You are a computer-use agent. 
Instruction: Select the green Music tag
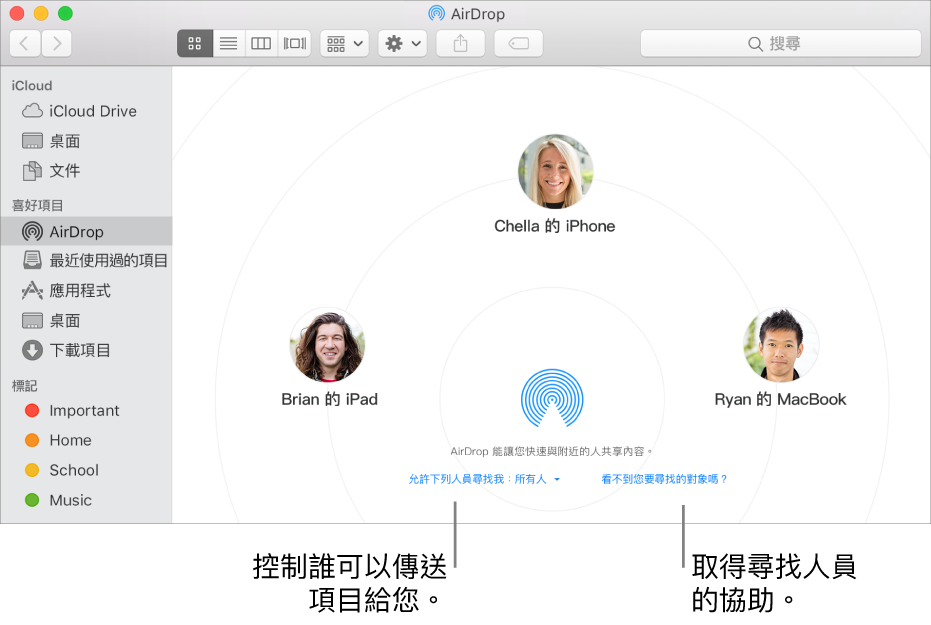click(x=86, y=500)
